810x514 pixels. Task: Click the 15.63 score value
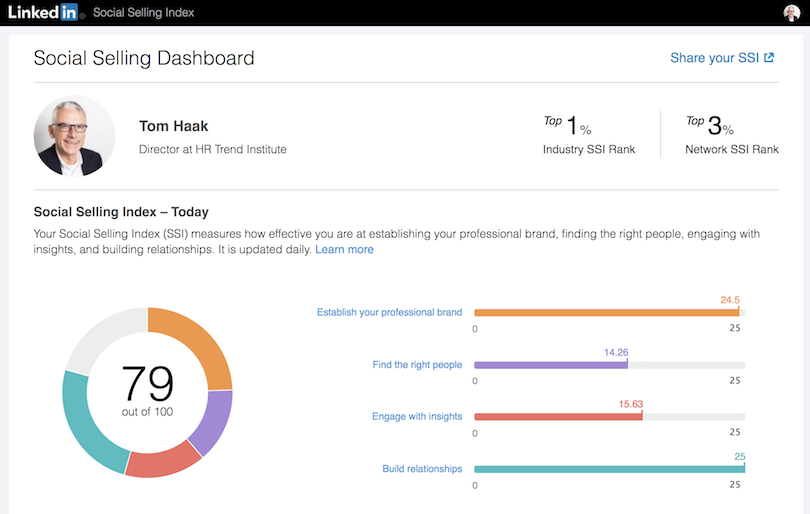coord(631,404)
